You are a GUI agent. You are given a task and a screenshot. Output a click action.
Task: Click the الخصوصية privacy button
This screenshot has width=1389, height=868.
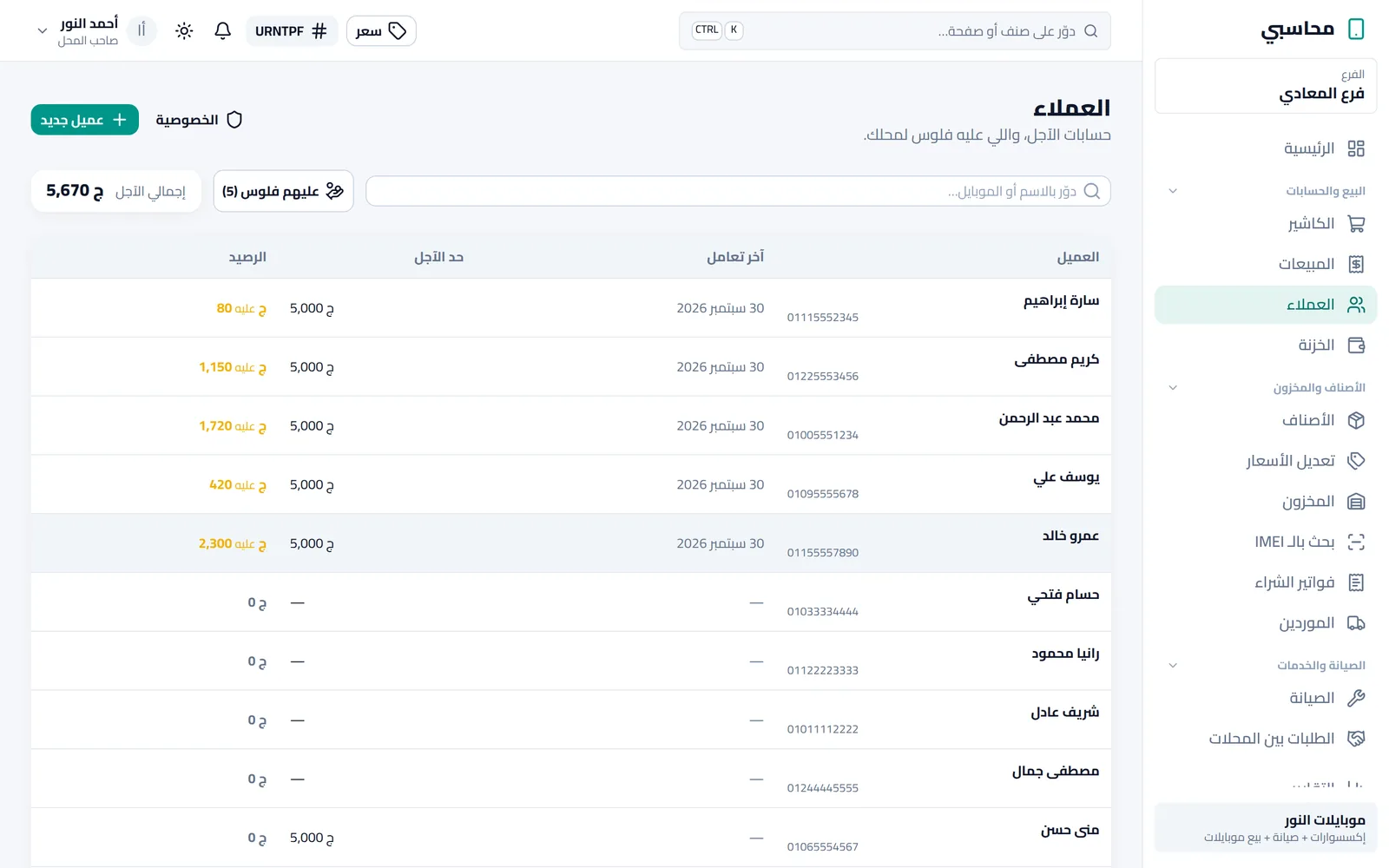coord(199,120)
